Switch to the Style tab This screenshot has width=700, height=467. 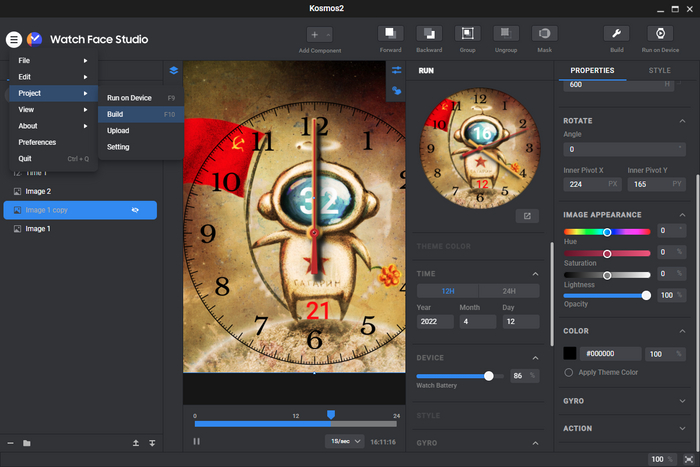pos(659,71)
